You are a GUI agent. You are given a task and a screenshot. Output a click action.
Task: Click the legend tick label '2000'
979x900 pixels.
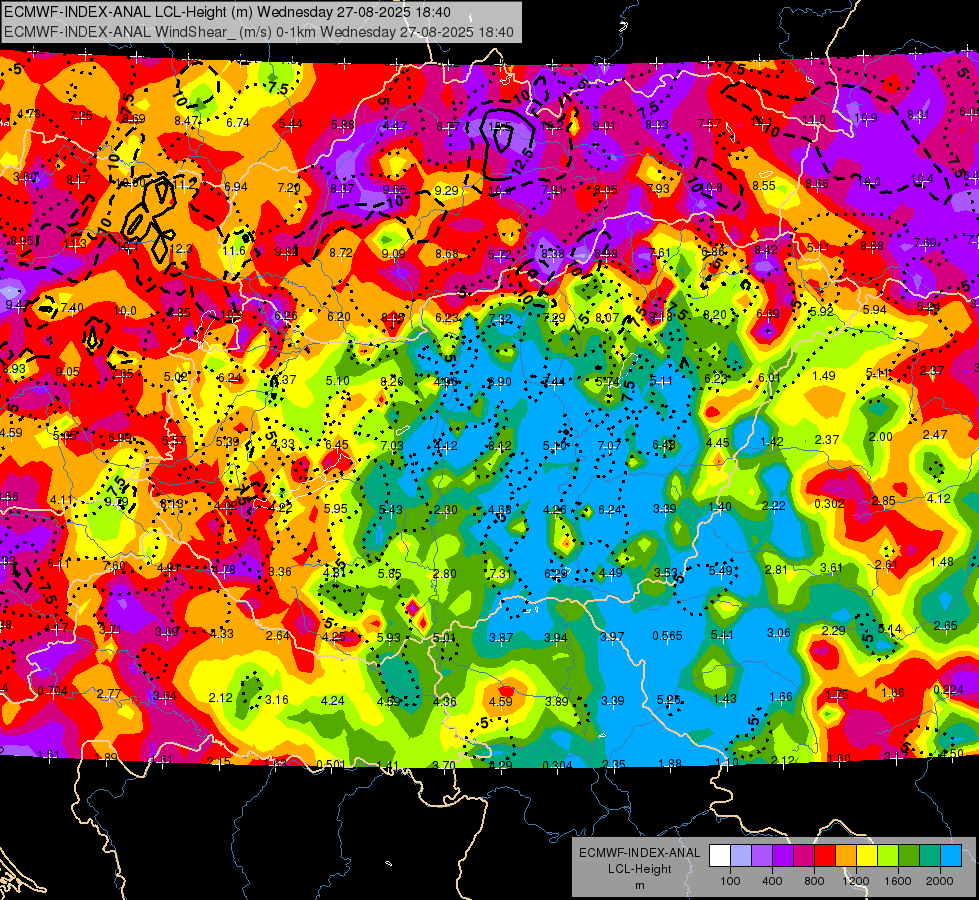(x=940, y=881)
